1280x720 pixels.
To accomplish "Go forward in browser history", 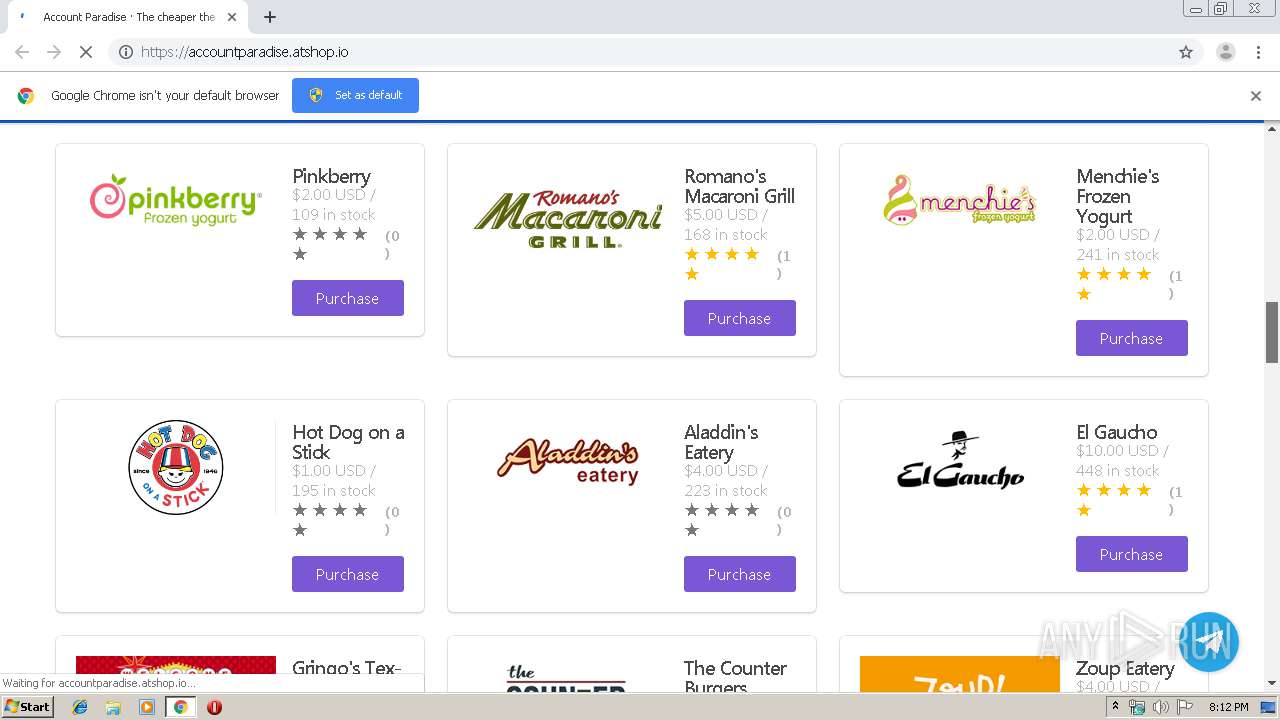I will click(x=54, y=52).
